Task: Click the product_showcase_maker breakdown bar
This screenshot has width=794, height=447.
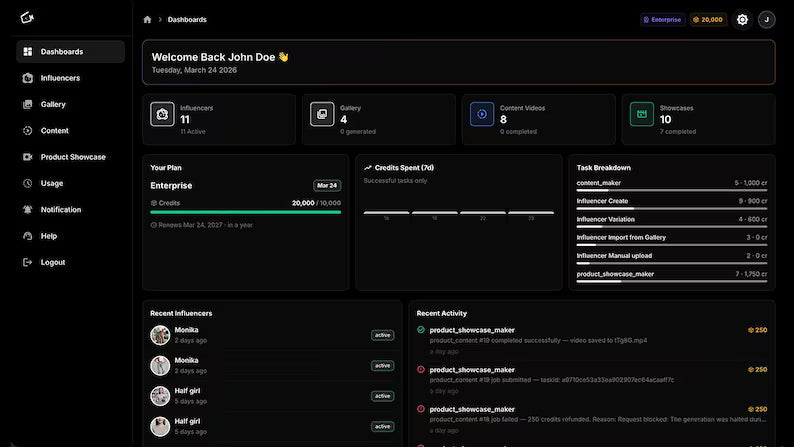Action: (671, 281)
